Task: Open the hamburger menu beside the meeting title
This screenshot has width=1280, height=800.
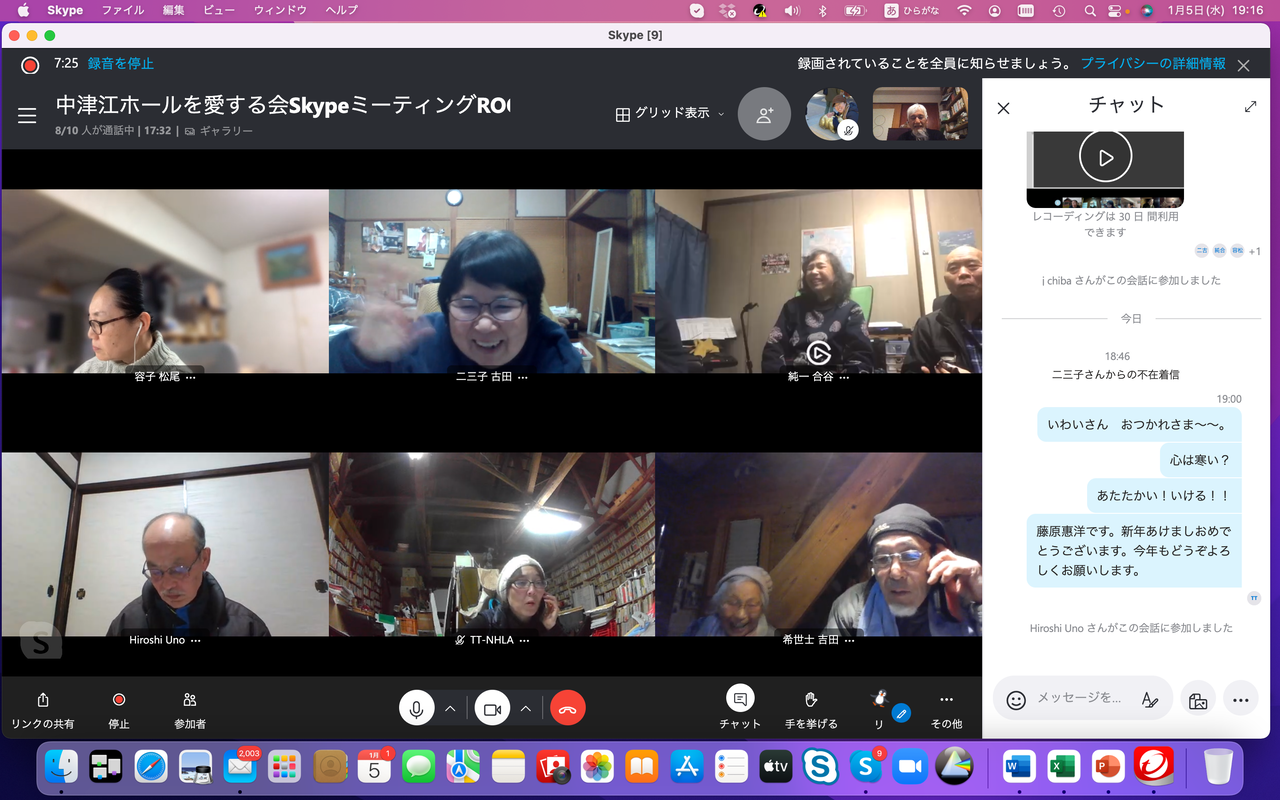Action: coord(27,116)
